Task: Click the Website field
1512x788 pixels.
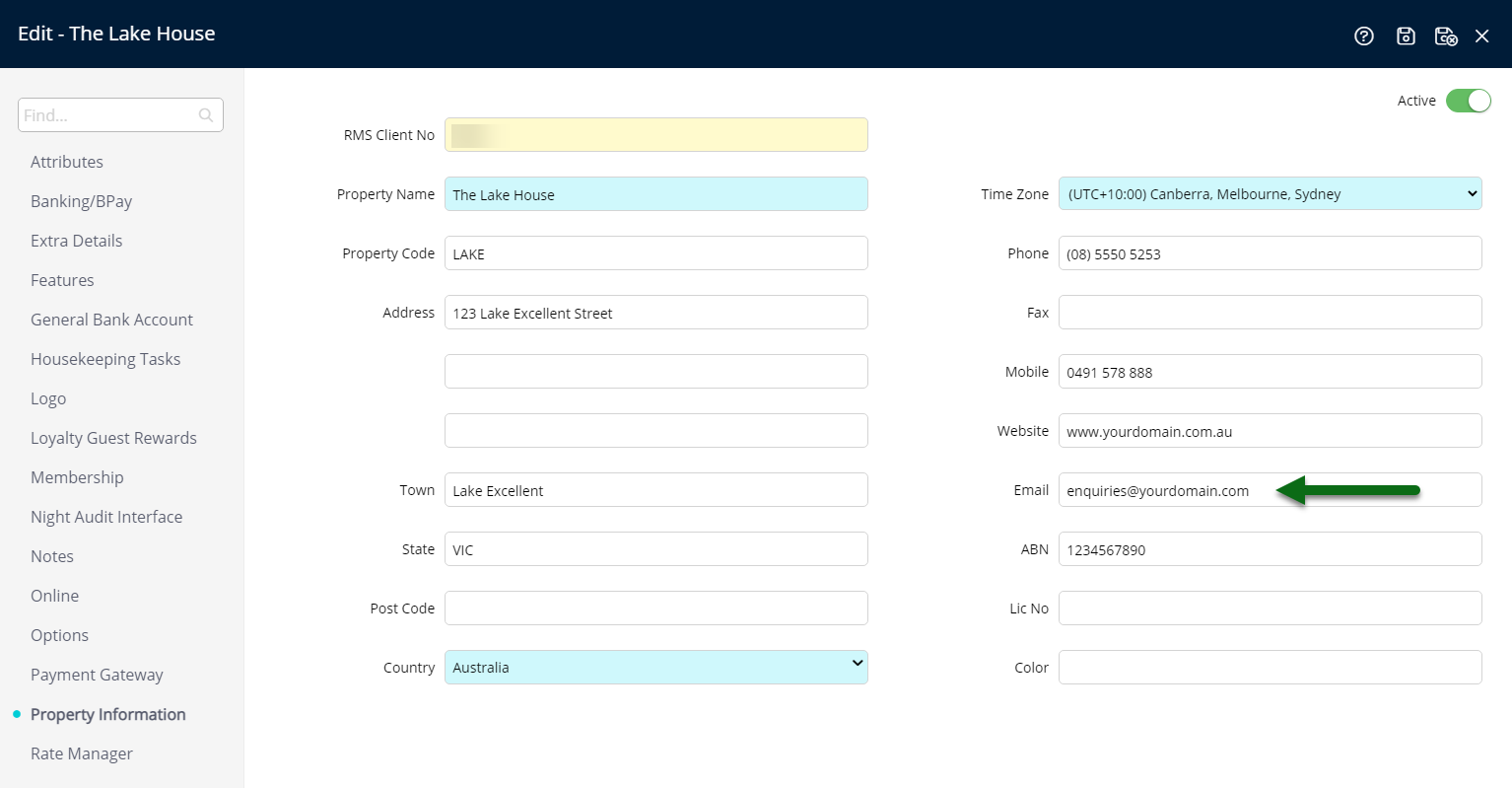Action: [1271, 431]
